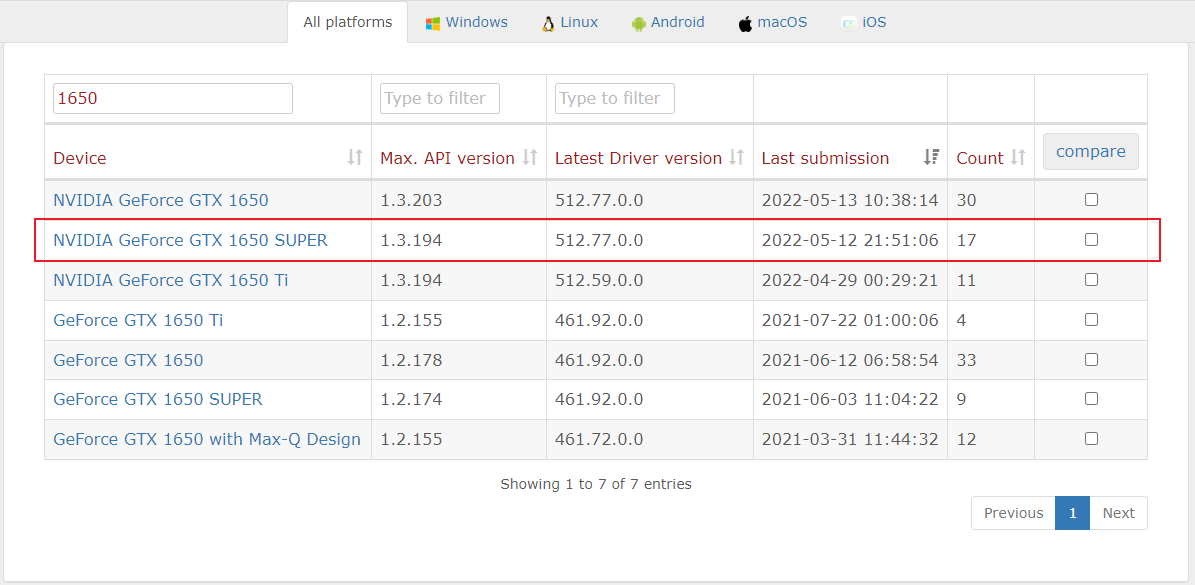Screen dimensions: 1195x585
Task: Check compare box for GeForce GTX 1650 Ti
Action: 1091,319
